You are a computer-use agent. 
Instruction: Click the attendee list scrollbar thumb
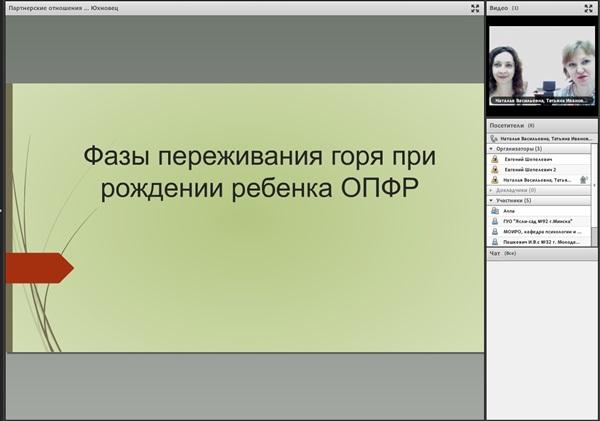click(x=594, y=235)
